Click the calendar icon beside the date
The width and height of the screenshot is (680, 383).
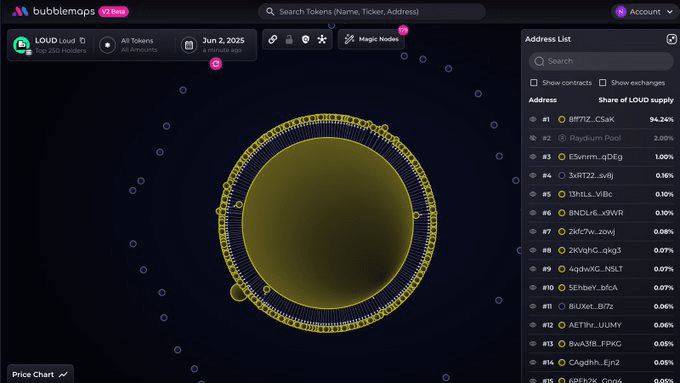pyautogui.click(x=189, y=45)
